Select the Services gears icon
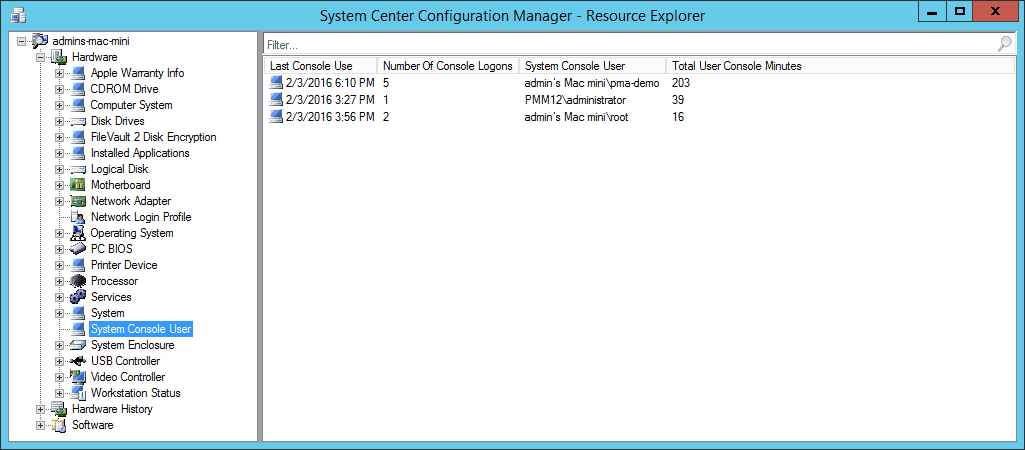 tap(78, 297)
